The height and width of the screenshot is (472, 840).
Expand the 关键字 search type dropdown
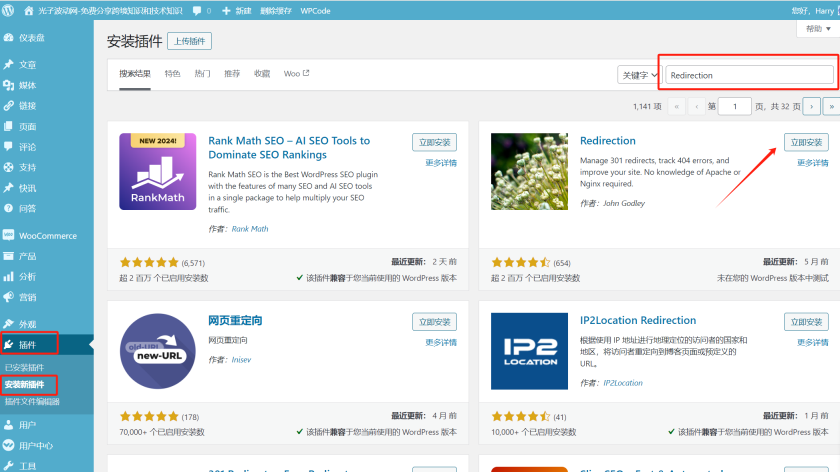tap(640, 75)
